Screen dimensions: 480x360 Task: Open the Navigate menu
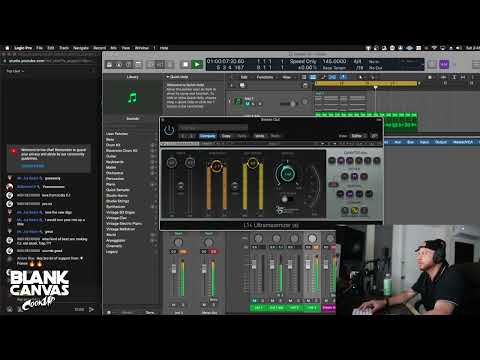[81, 48]
